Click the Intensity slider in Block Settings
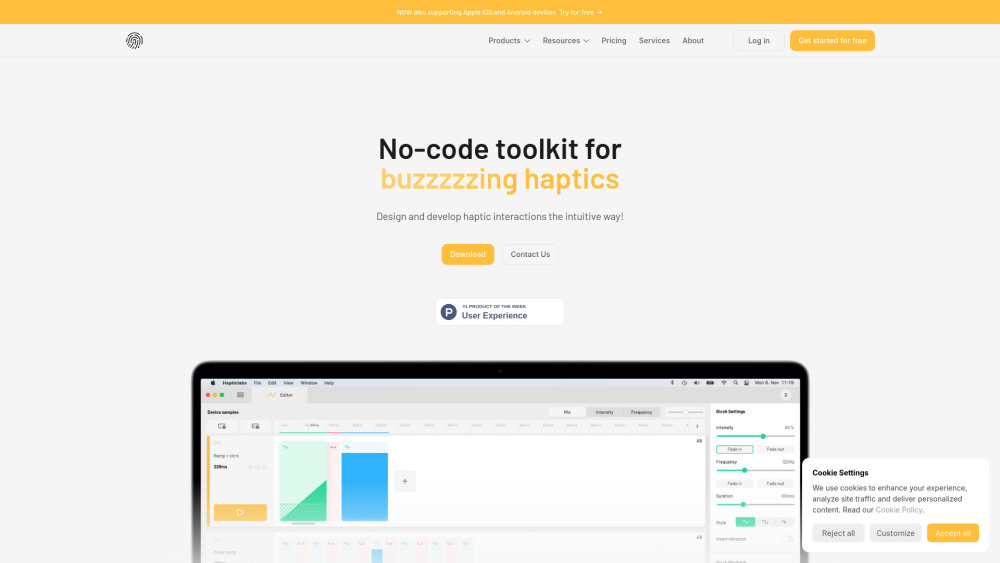 tap(762, 436)
